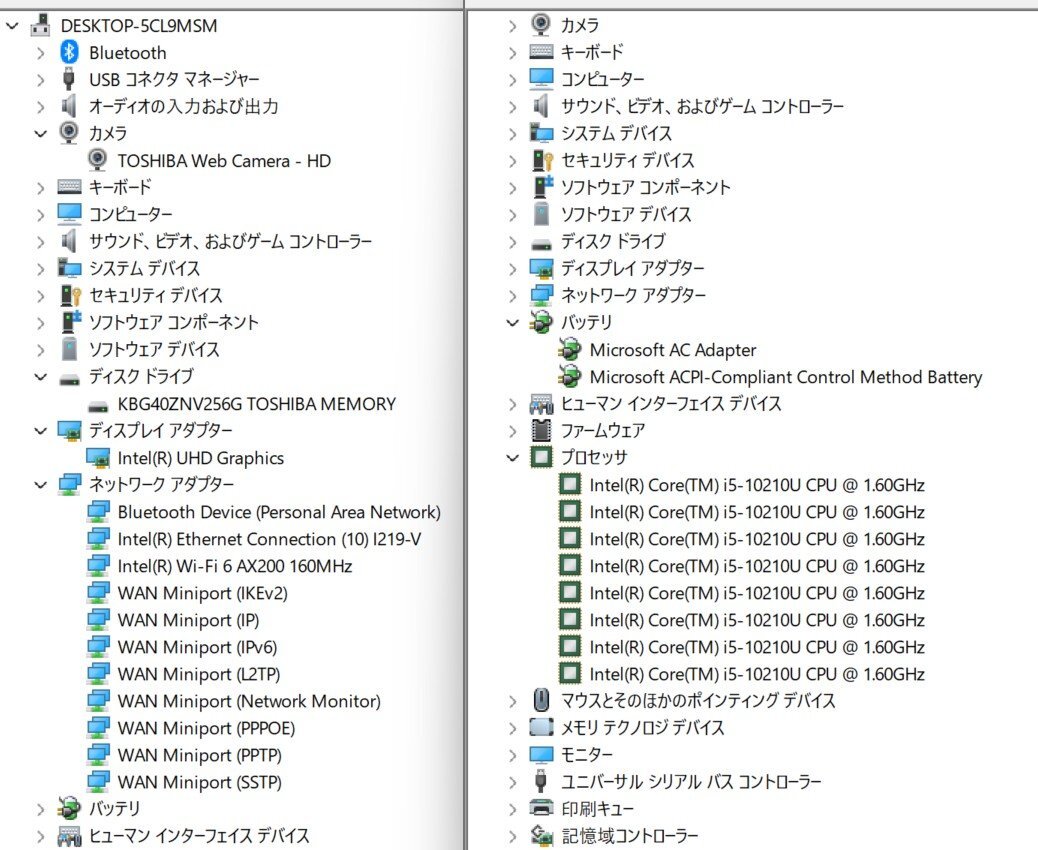Click the Intel(R) Wi-Fi 6 AX200 adapter icon

96,566
